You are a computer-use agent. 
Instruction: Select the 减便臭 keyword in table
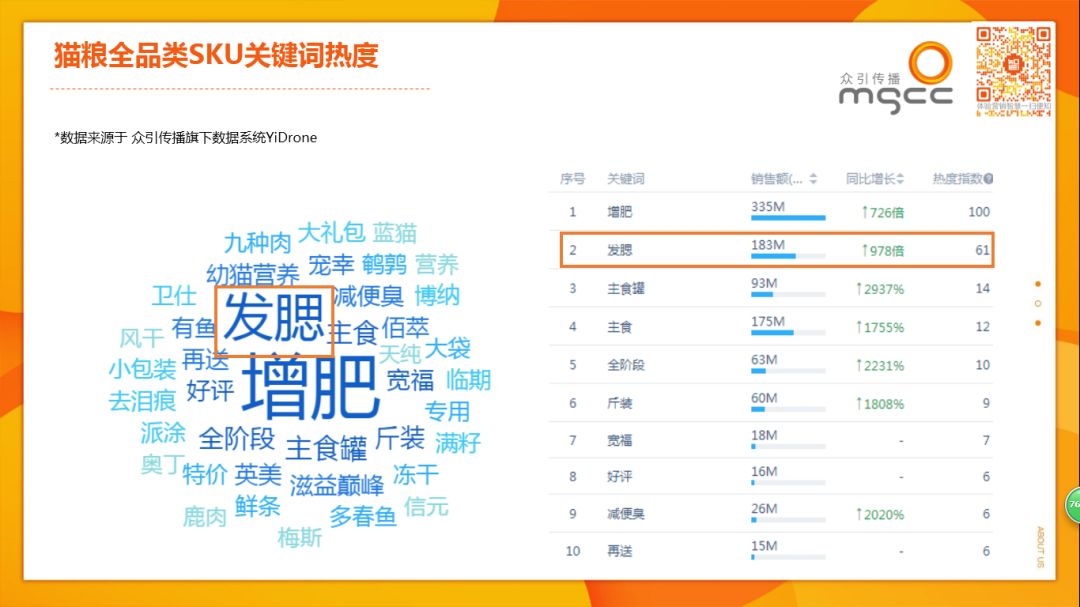(x=625, y=514)
